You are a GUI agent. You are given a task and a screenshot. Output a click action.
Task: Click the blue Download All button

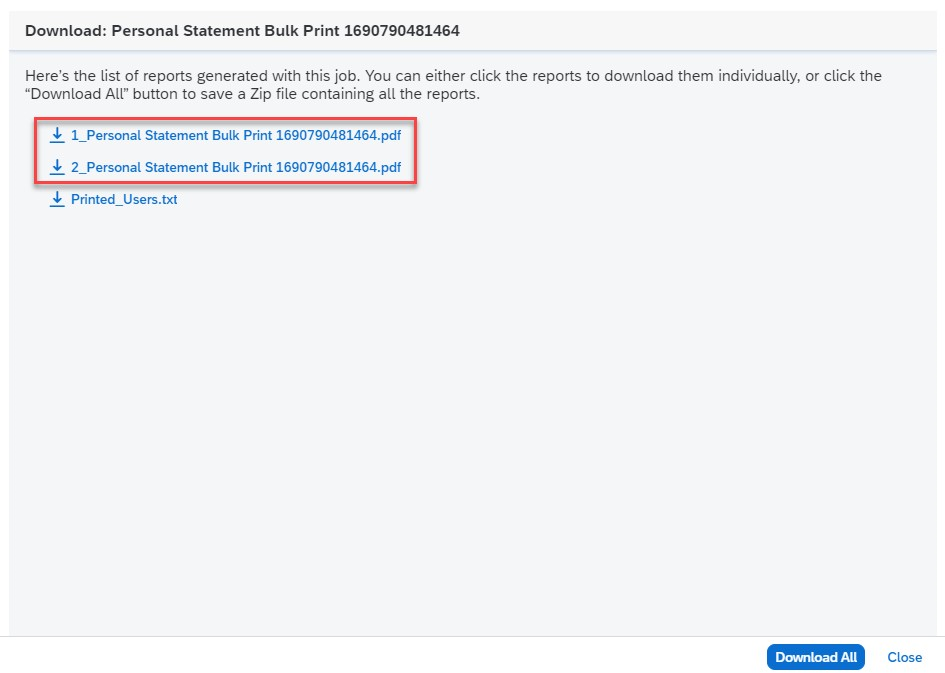click(x=815, y=657)
